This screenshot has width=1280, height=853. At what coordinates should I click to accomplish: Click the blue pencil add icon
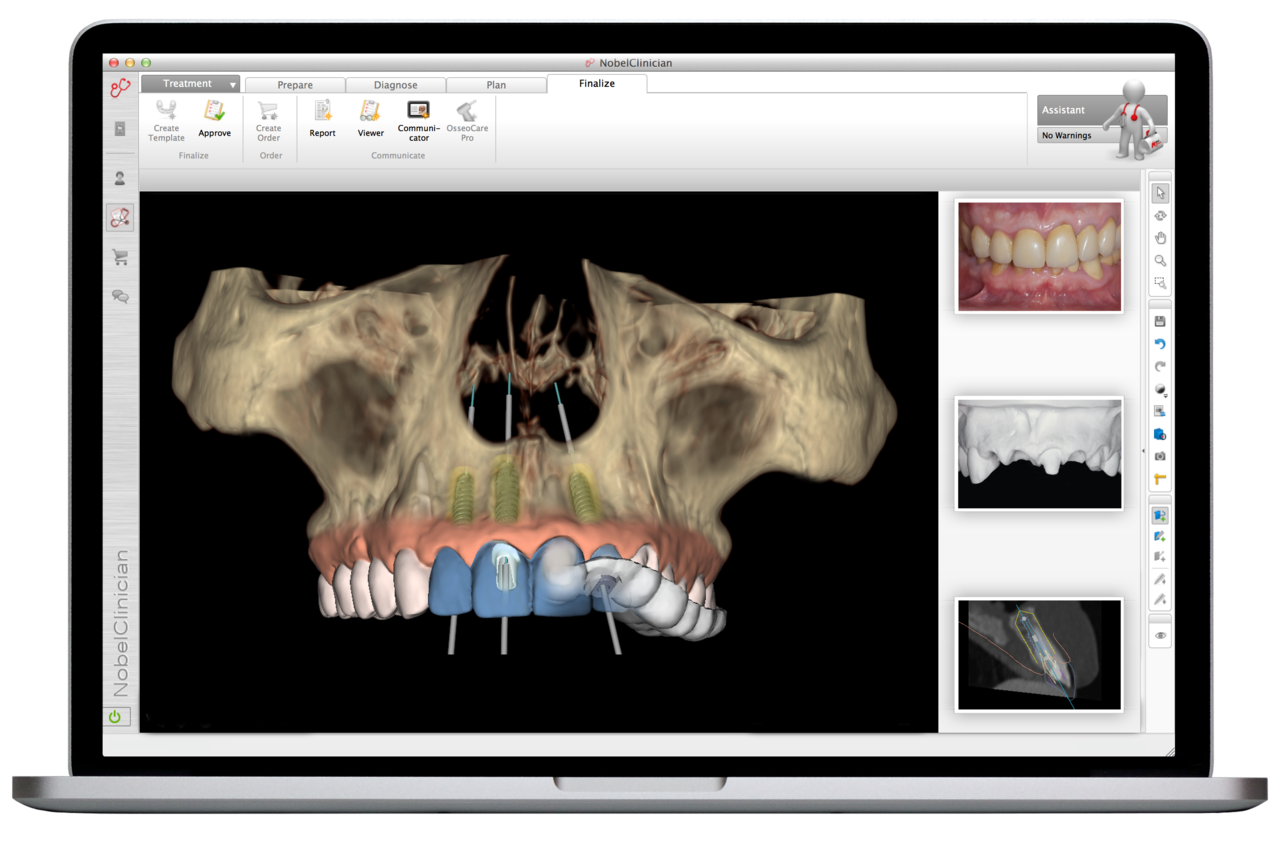click(x=1160, y=538)
